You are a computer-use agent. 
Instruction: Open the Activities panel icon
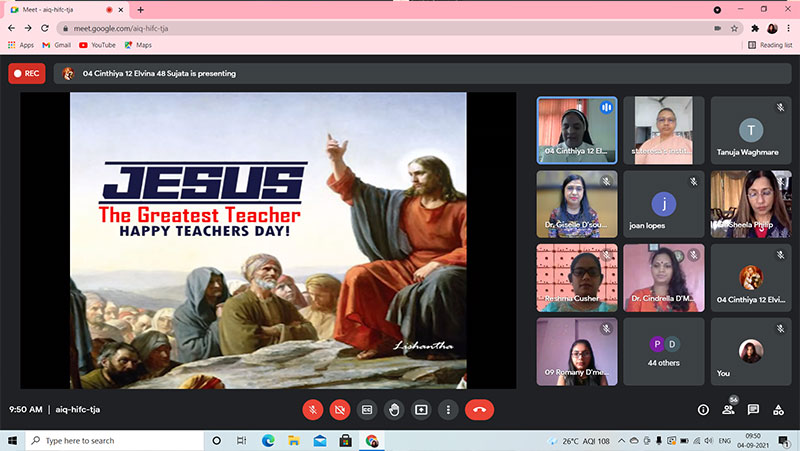(778, 410)
